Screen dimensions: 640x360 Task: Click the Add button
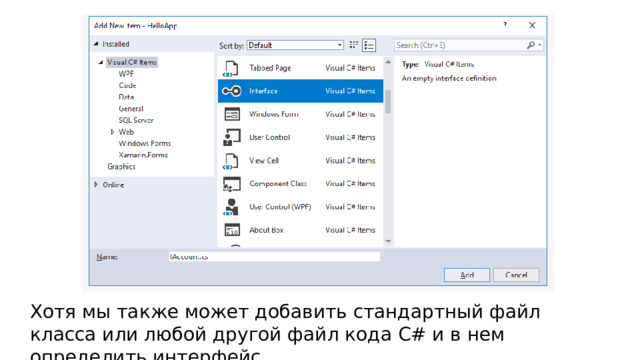467,275
